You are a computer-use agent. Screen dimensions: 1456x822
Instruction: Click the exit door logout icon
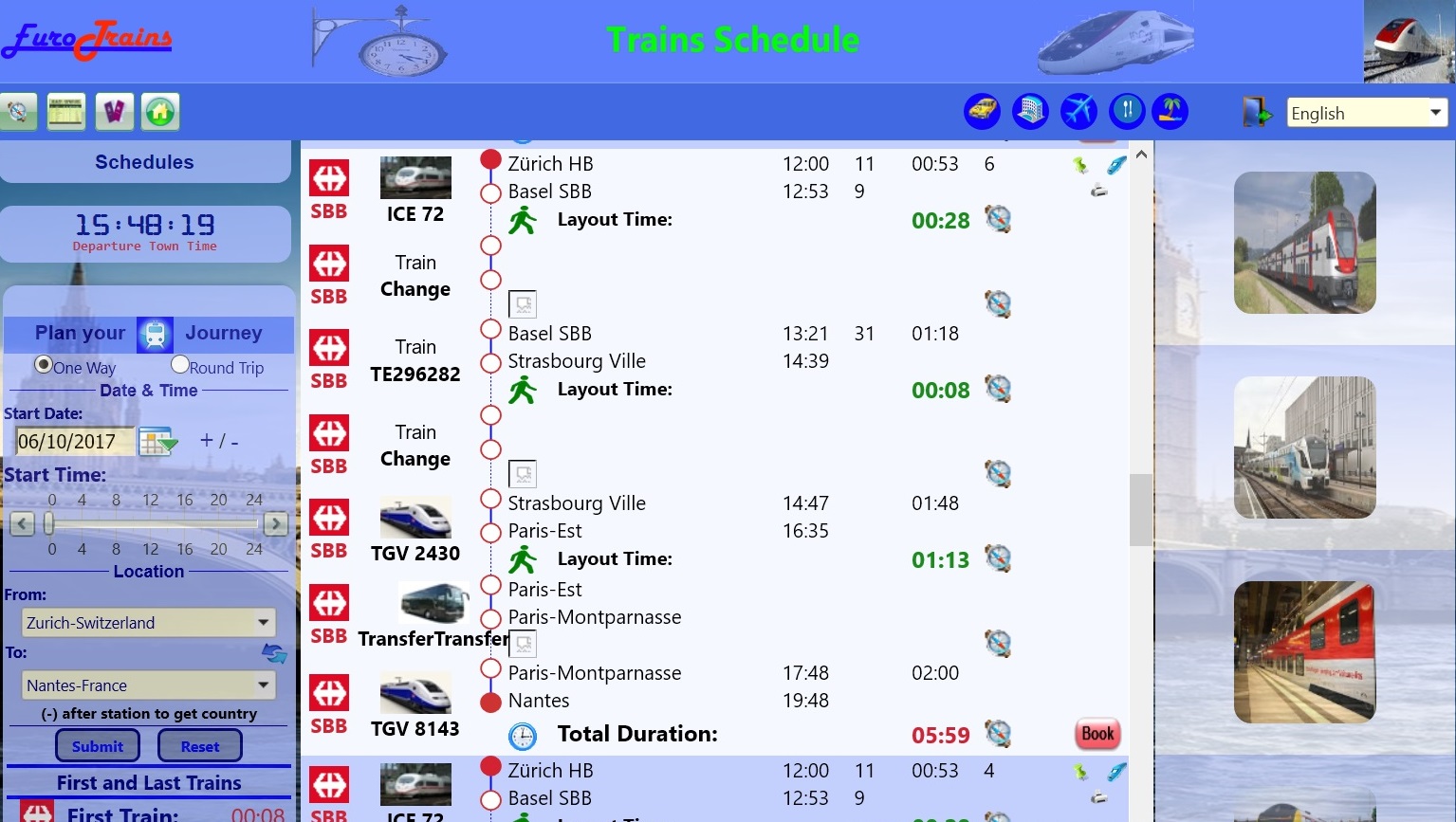[x=1257, y=112]
